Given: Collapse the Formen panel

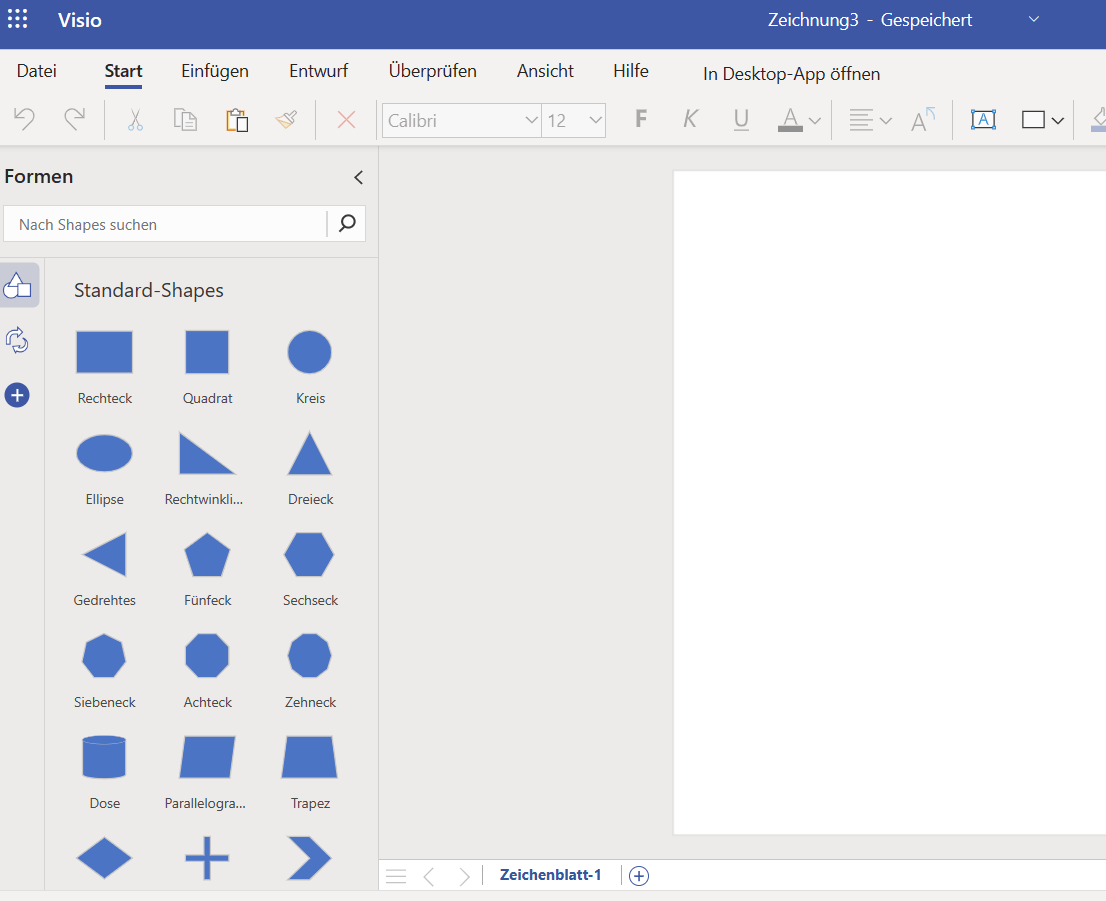Looking at the screenshot, I should point(358,177).
